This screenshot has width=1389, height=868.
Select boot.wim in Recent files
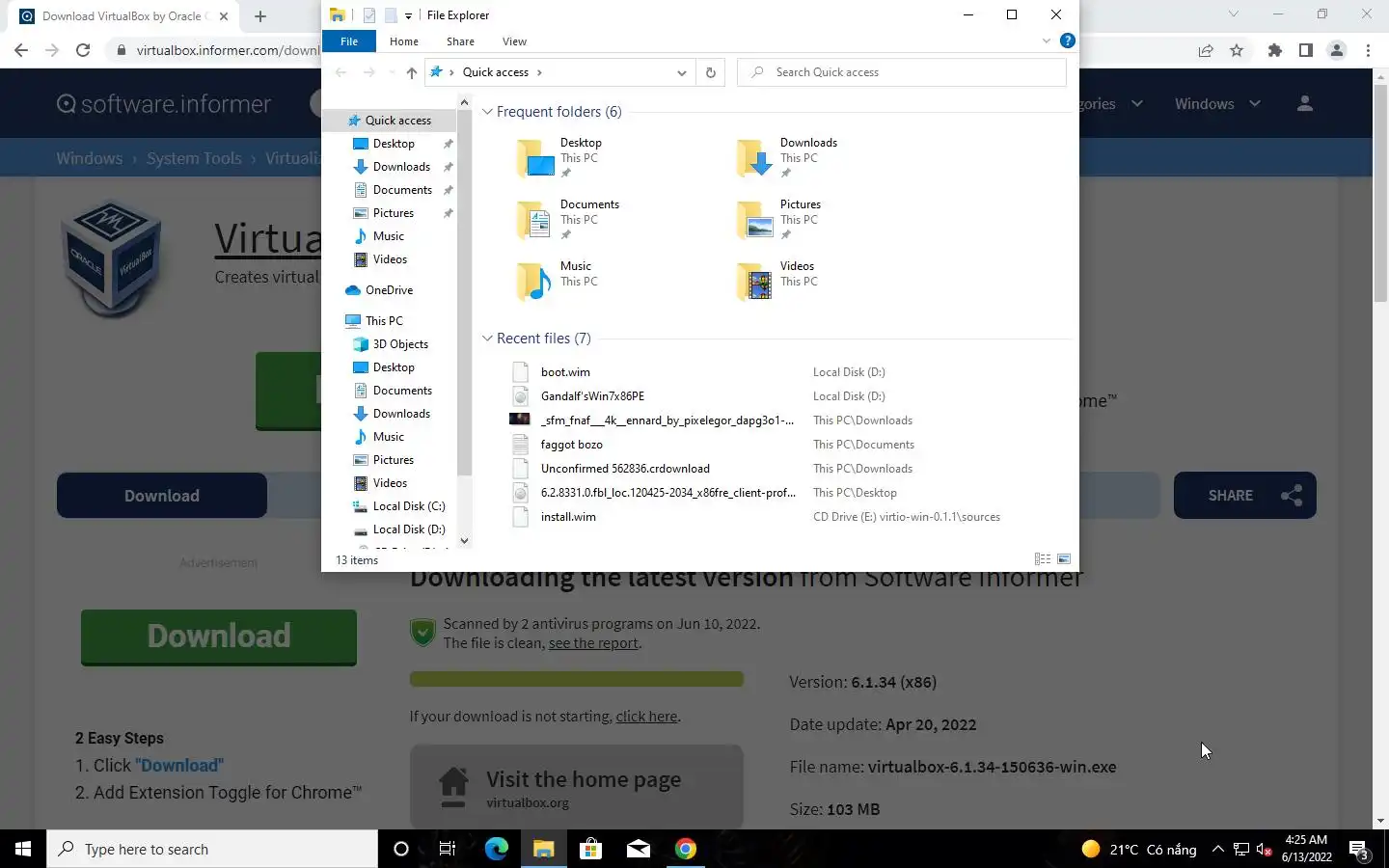[x=565, y=372]
